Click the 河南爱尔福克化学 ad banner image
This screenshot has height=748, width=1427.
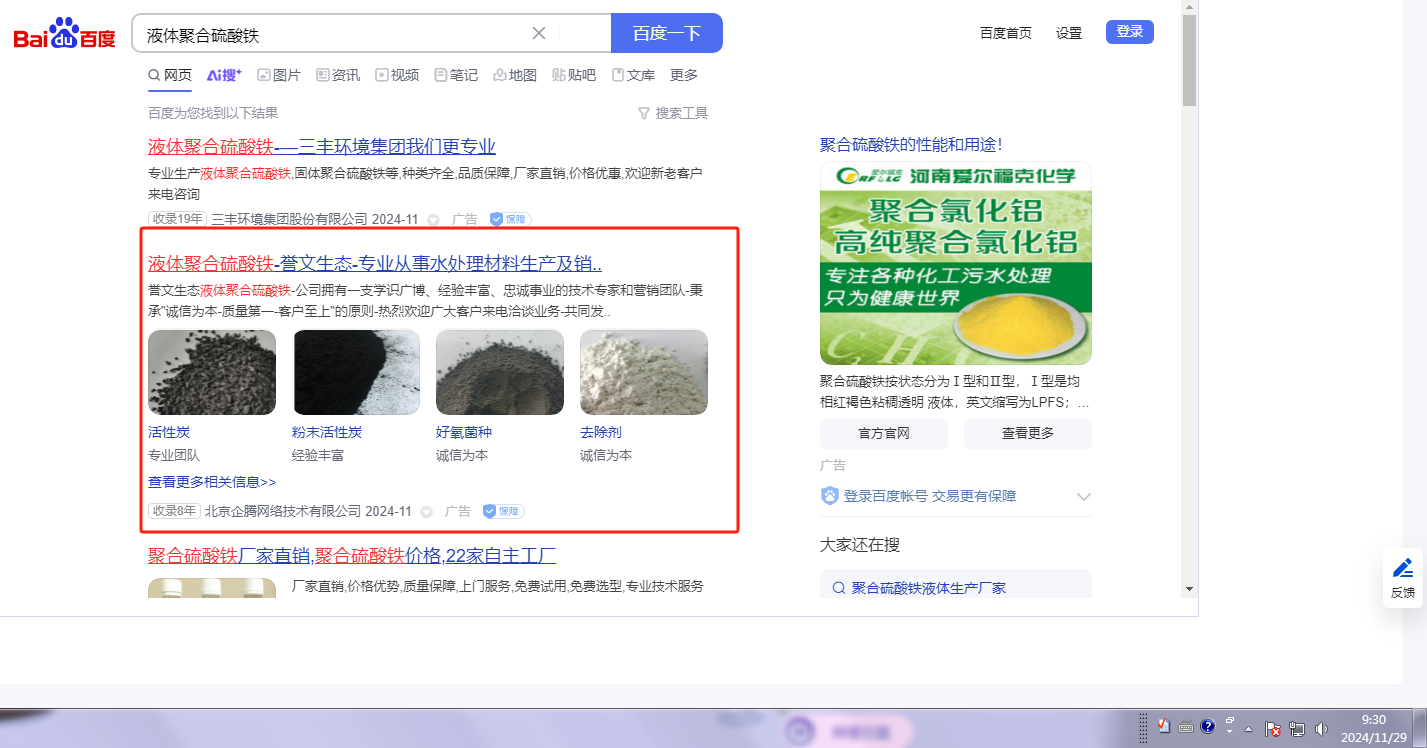coord(956,263)
